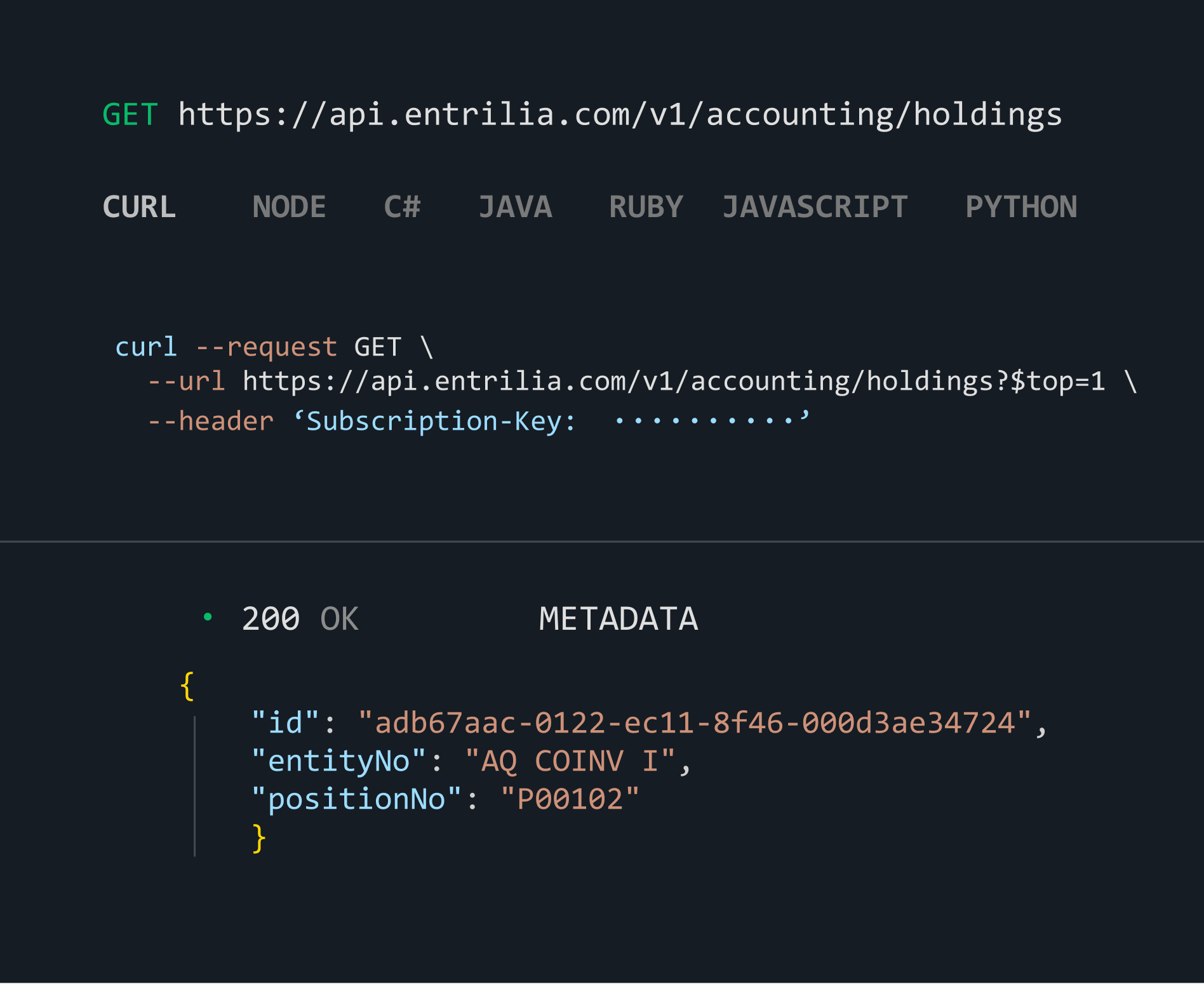1204x984 pixels.
Task: Open the METADATA response view
Action: [x=618, y=619]
